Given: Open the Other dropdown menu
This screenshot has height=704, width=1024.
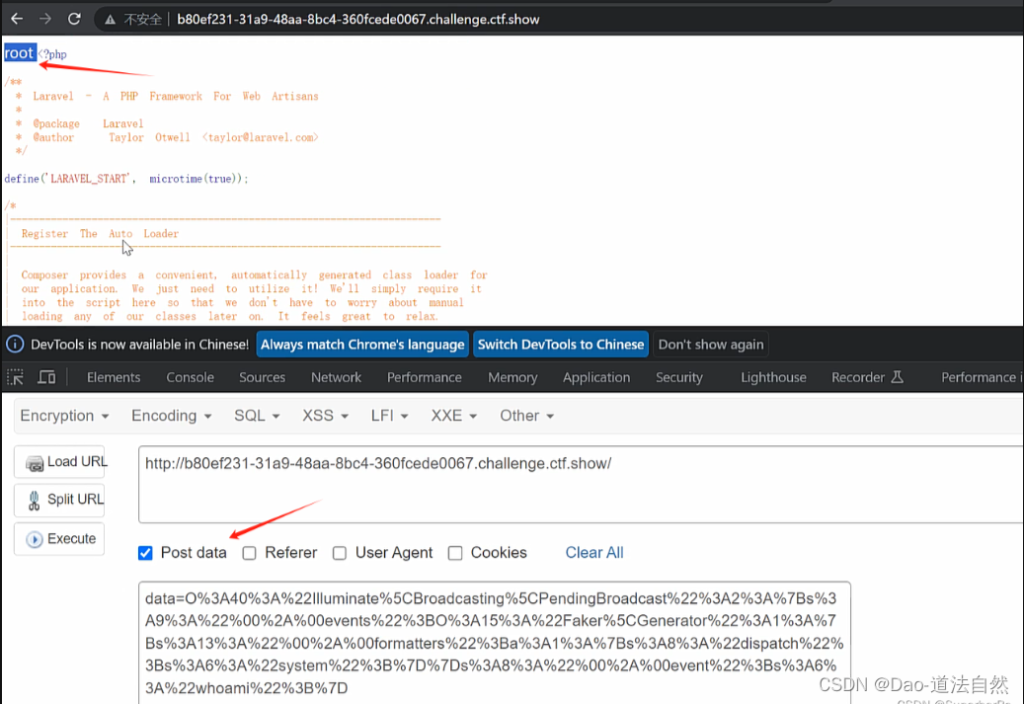Looking at the screenshot, I should [x=526, y=416].
